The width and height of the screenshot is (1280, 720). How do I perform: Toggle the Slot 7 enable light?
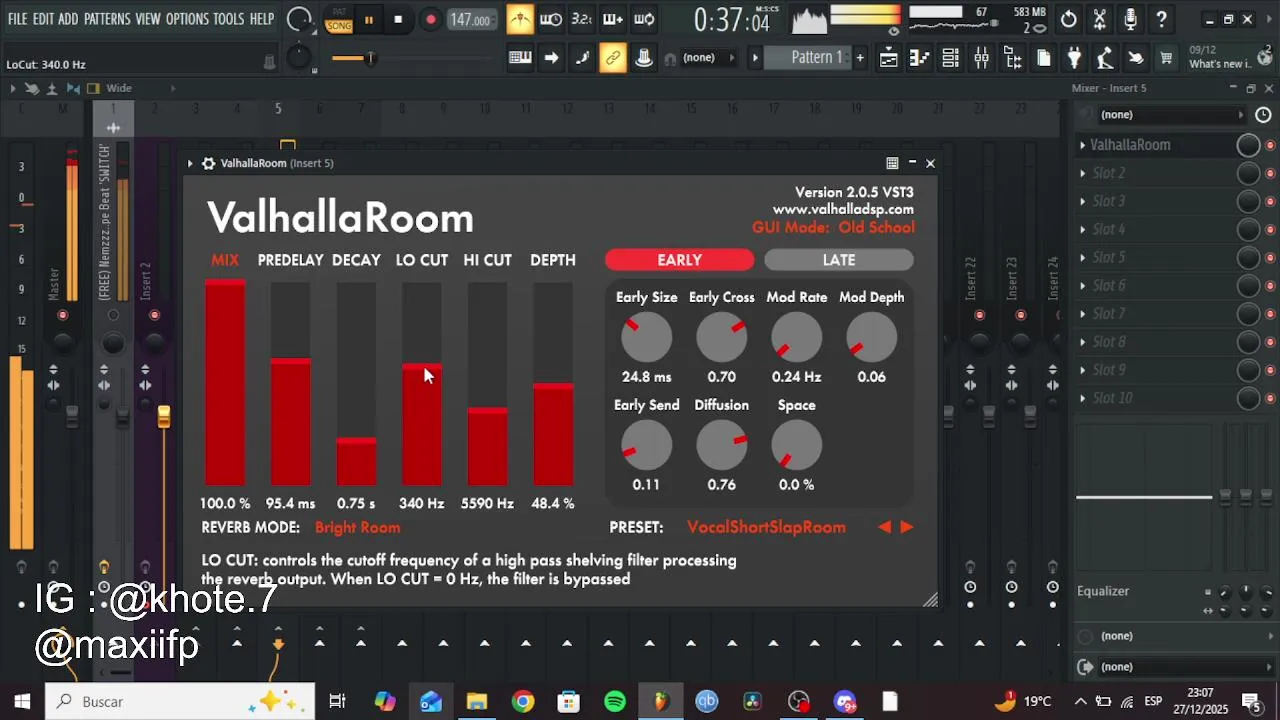[1270, 313]
